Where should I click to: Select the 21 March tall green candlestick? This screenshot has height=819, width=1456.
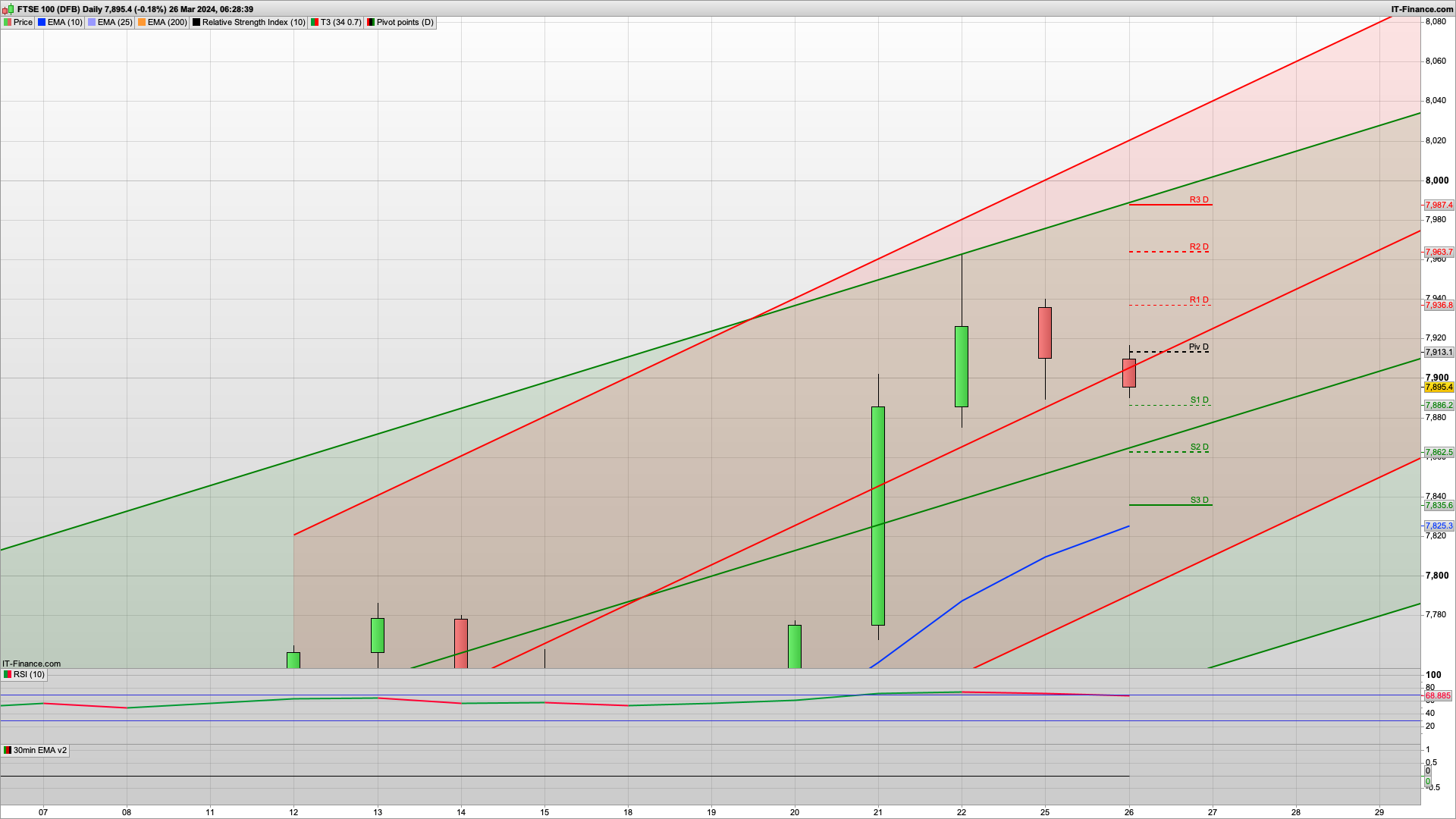click(x=878, y=516)
